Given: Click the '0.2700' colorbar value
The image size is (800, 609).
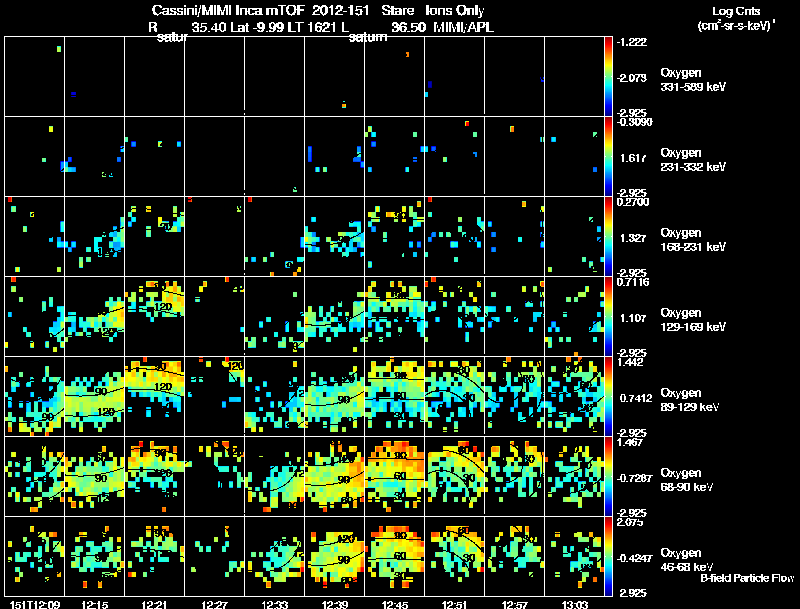Looking at the screenshot, I should (x=633, y=202).
